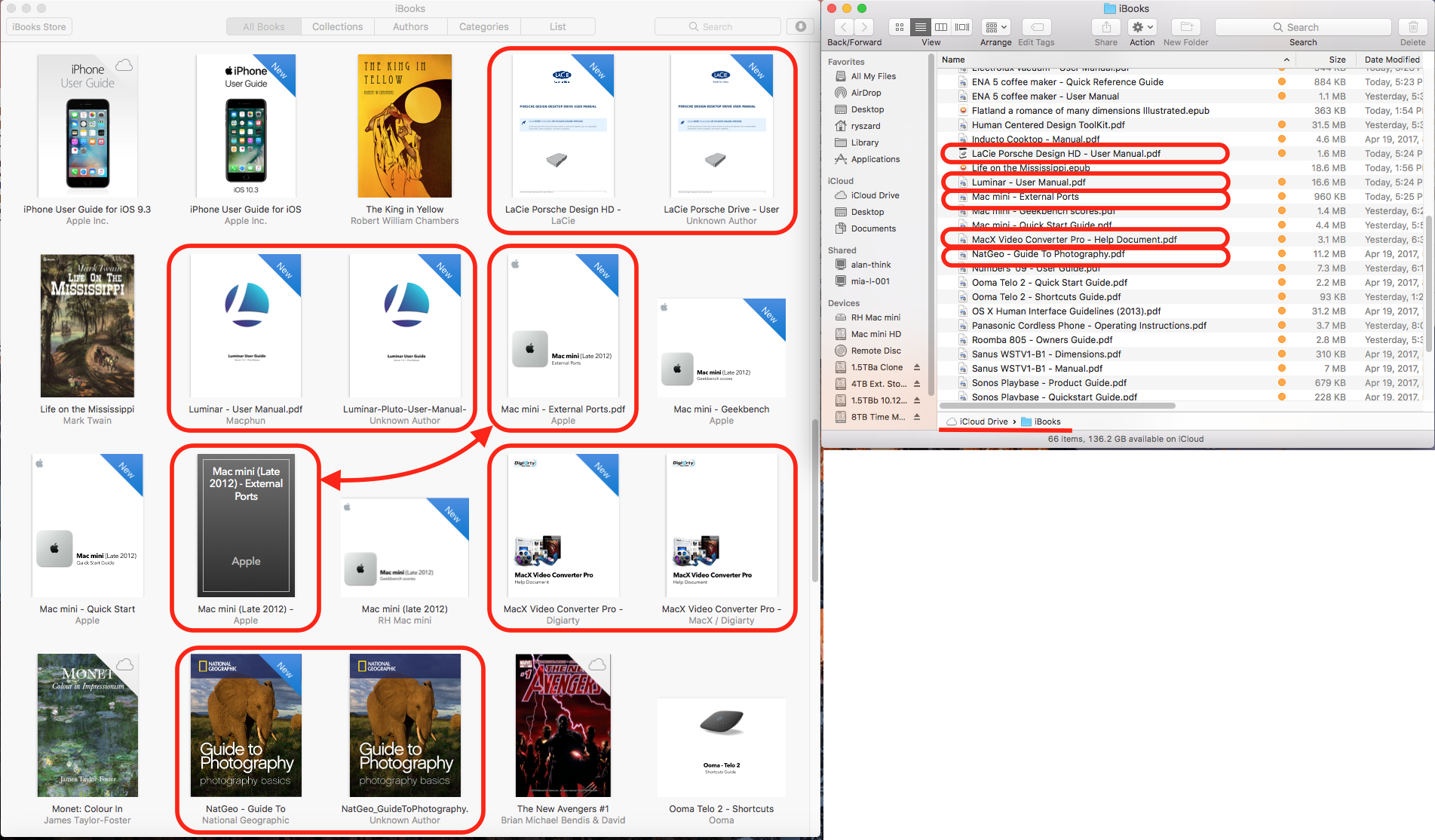1435x840 pixels.
Task: Click the downloads arrow button in iBooks
Action: point(801,26)
